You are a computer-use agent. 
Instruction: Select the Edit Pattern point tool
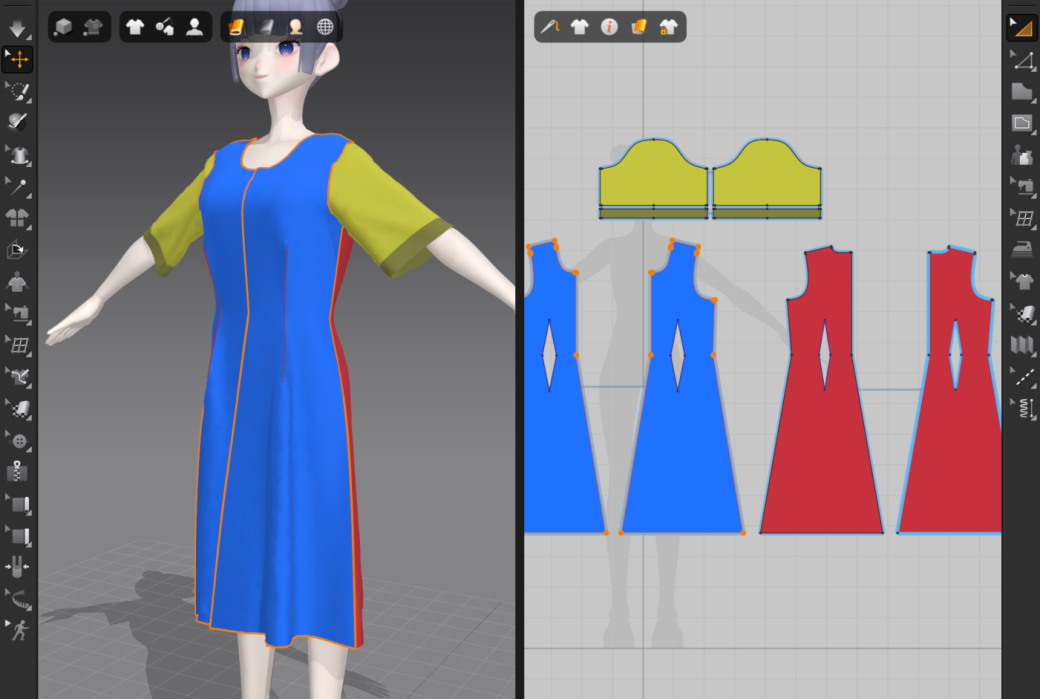[x=1022, y=60]
